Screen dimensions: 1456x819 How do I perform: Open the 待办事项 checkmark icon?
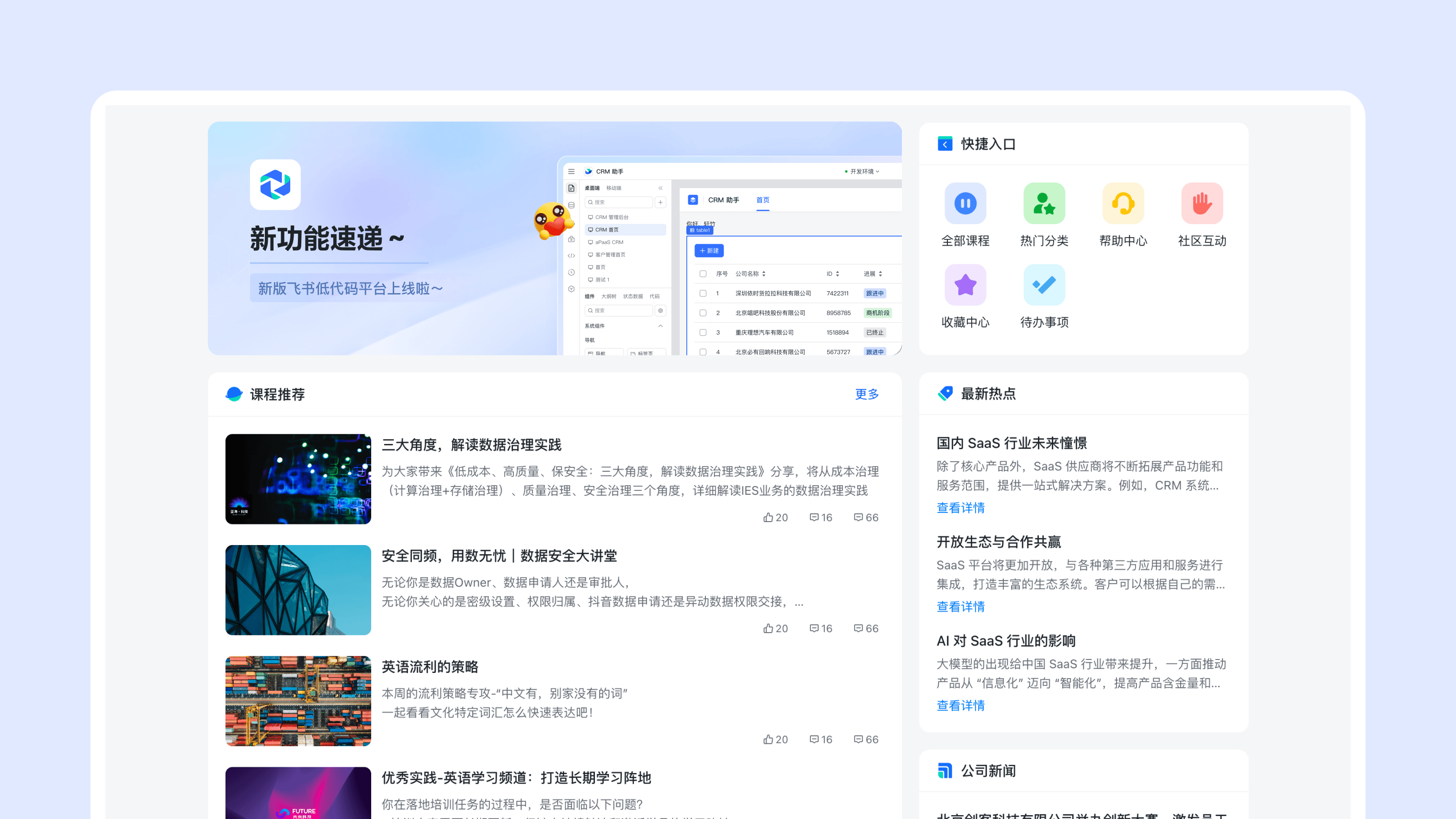point(1044,285)
